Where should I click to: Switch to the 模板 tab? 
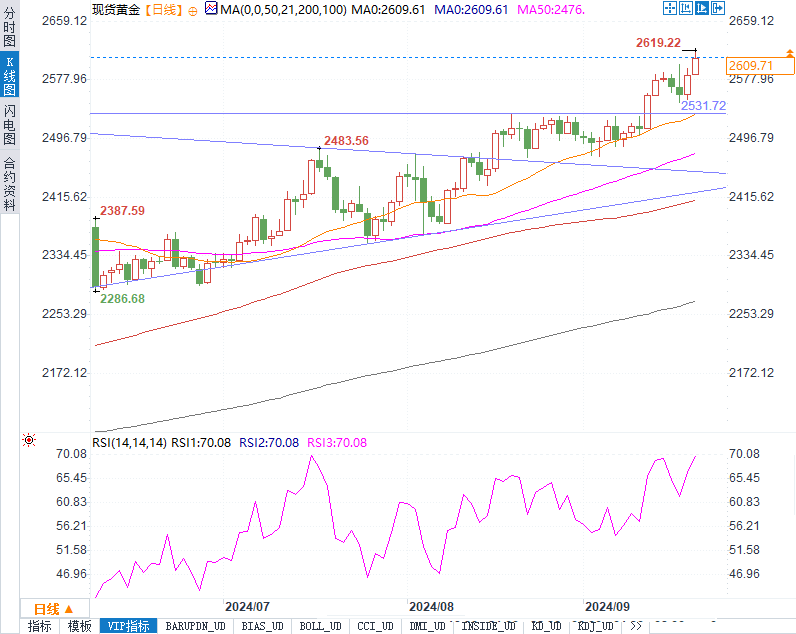click(79, 626)
